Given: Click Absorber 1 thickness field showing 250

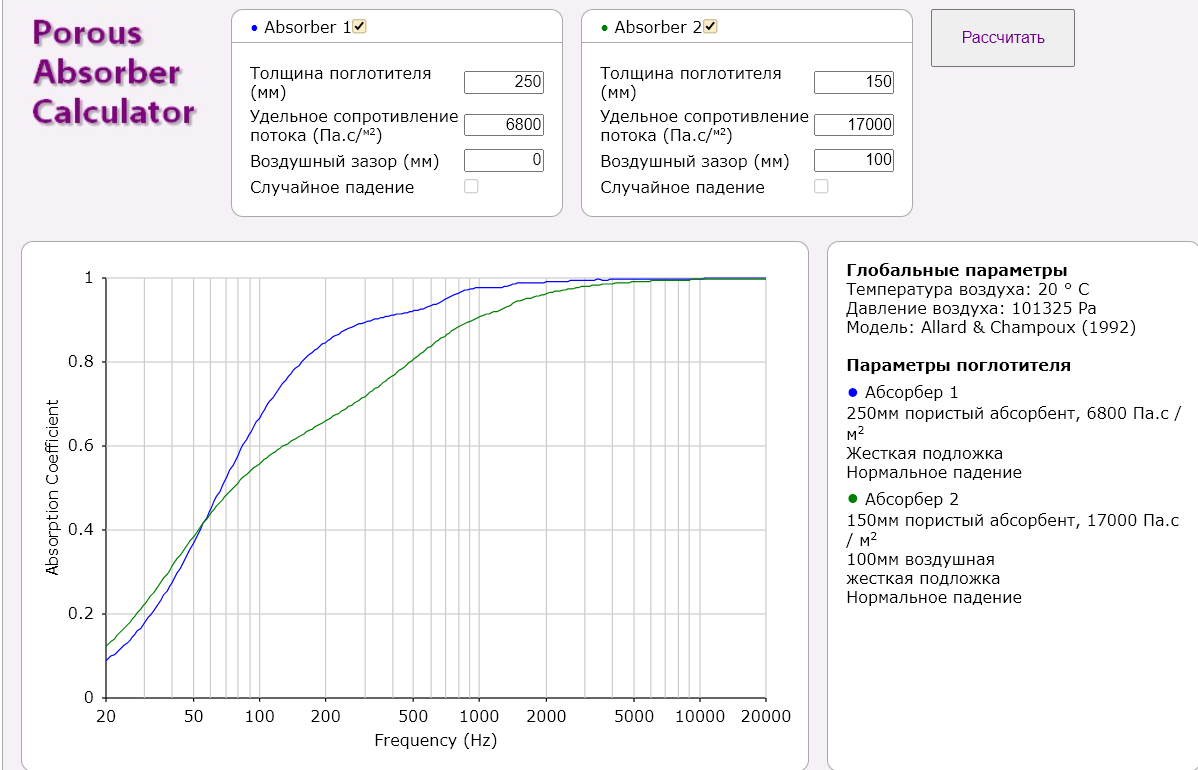Looking at the screenshot, I should point(504,82).
